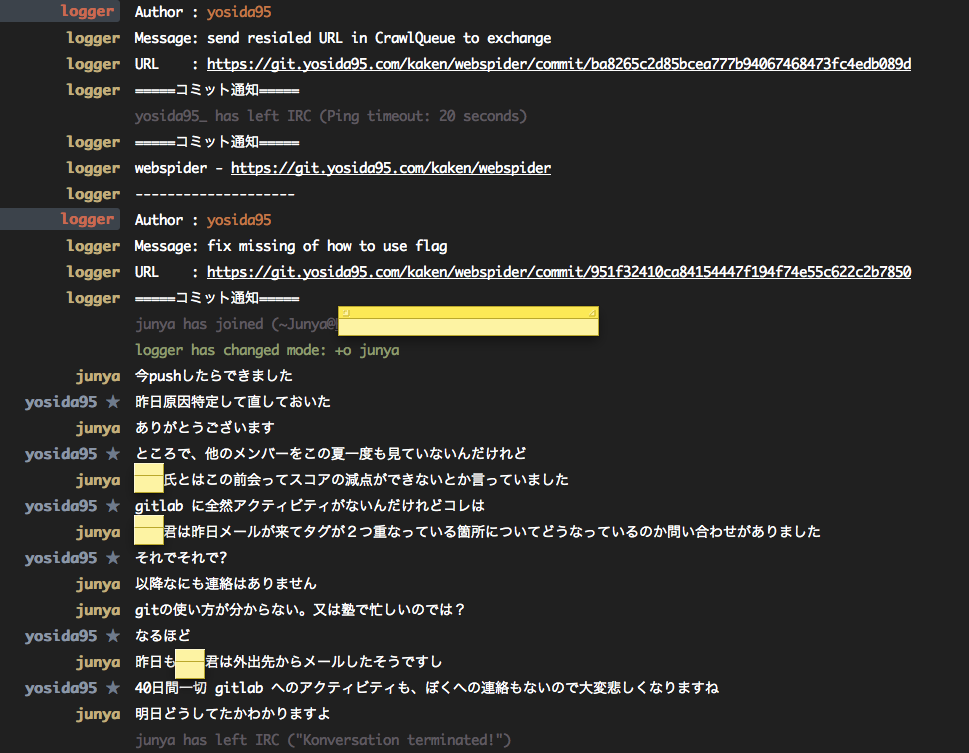The image size is (969, 753).
Task: Click the star next to the gitlab に全然アクティビティ message
Action: point(113,506)
